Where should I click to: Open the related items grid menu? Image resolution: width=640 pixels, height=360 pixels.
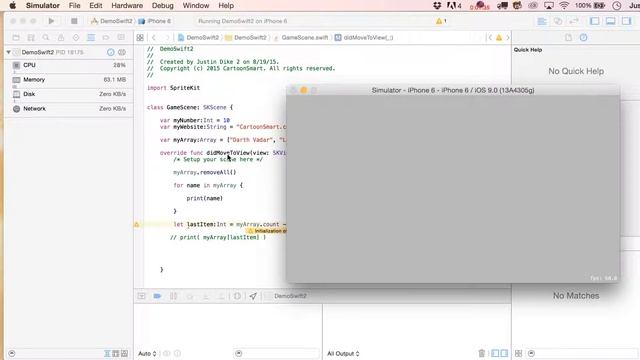[140, 38]
